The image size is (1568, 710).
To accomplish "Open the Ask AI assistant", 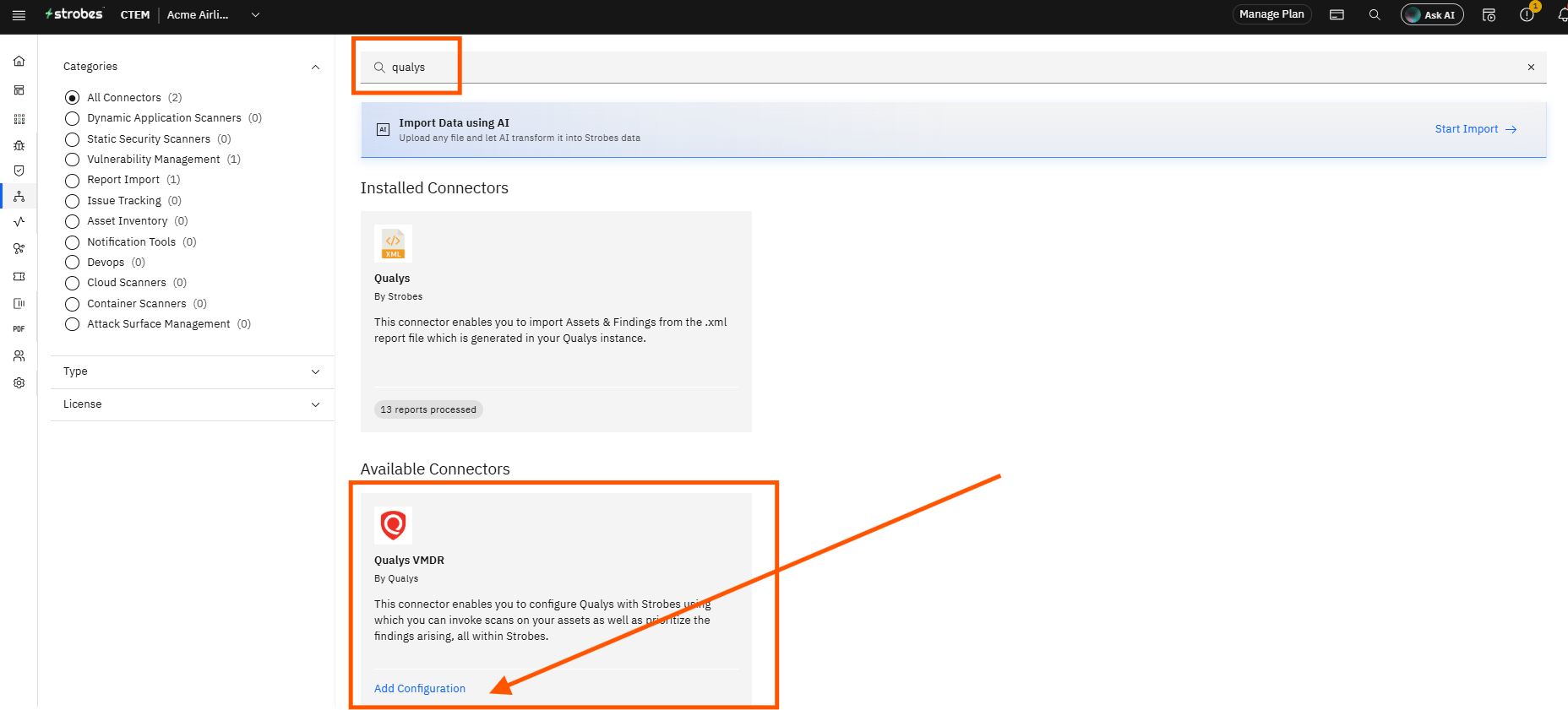I will (1431, 14).
